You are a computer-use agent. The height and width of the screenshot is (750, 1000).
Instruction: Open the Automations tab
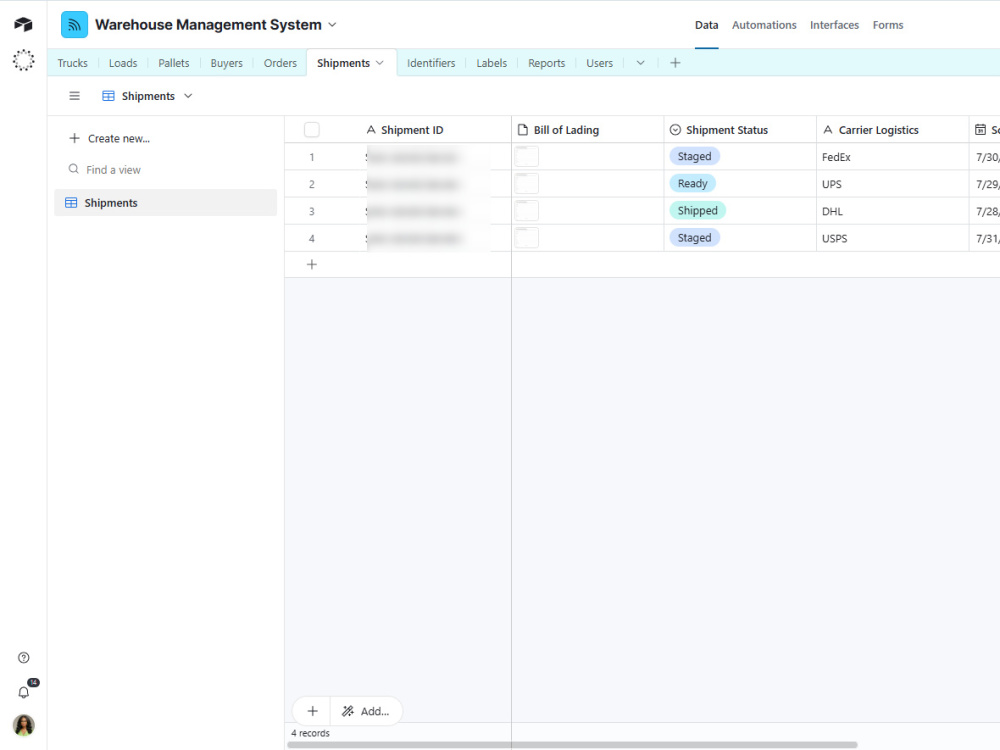(x=764, y=25)
